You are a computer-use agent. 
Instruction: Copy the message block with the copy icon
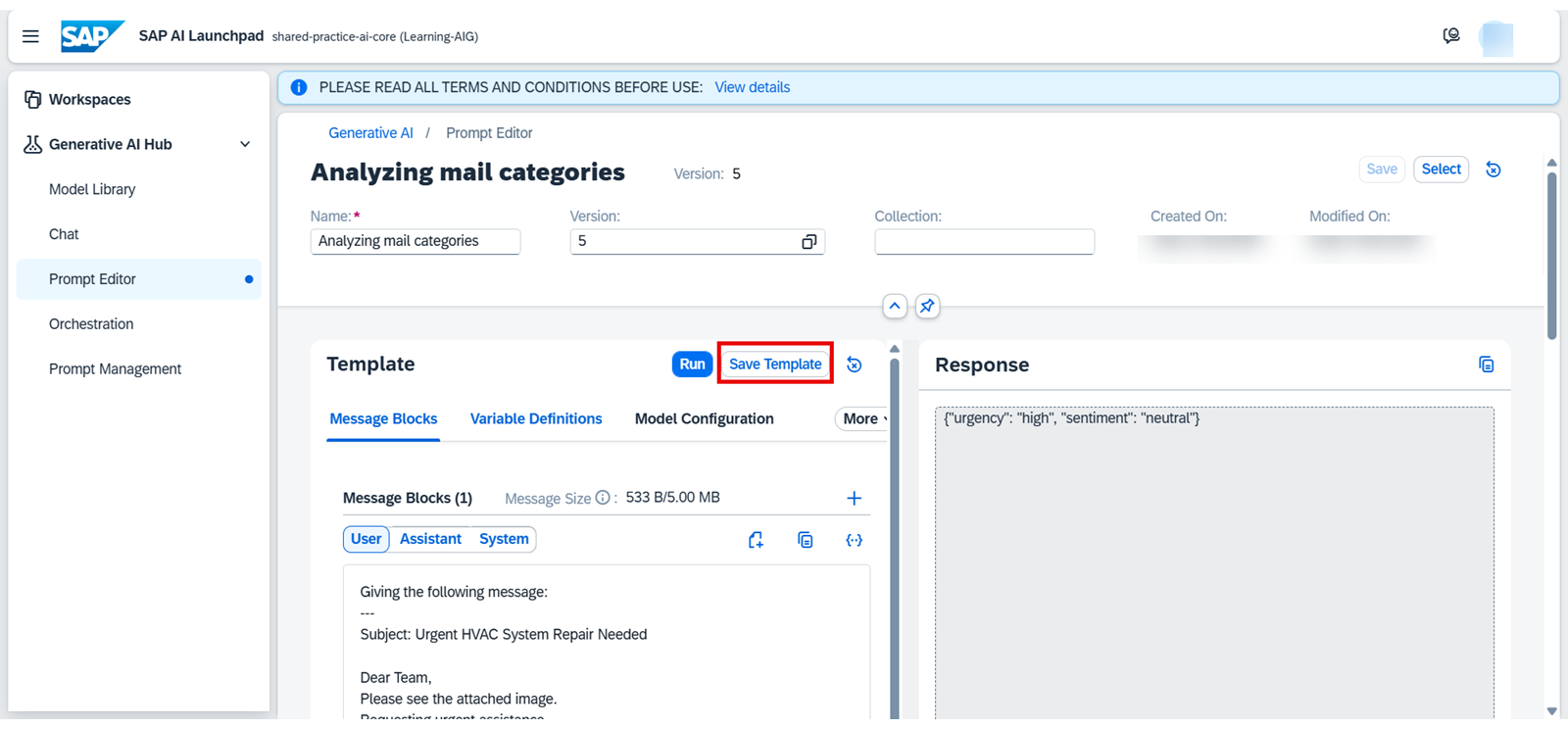(x=806, y=540)
